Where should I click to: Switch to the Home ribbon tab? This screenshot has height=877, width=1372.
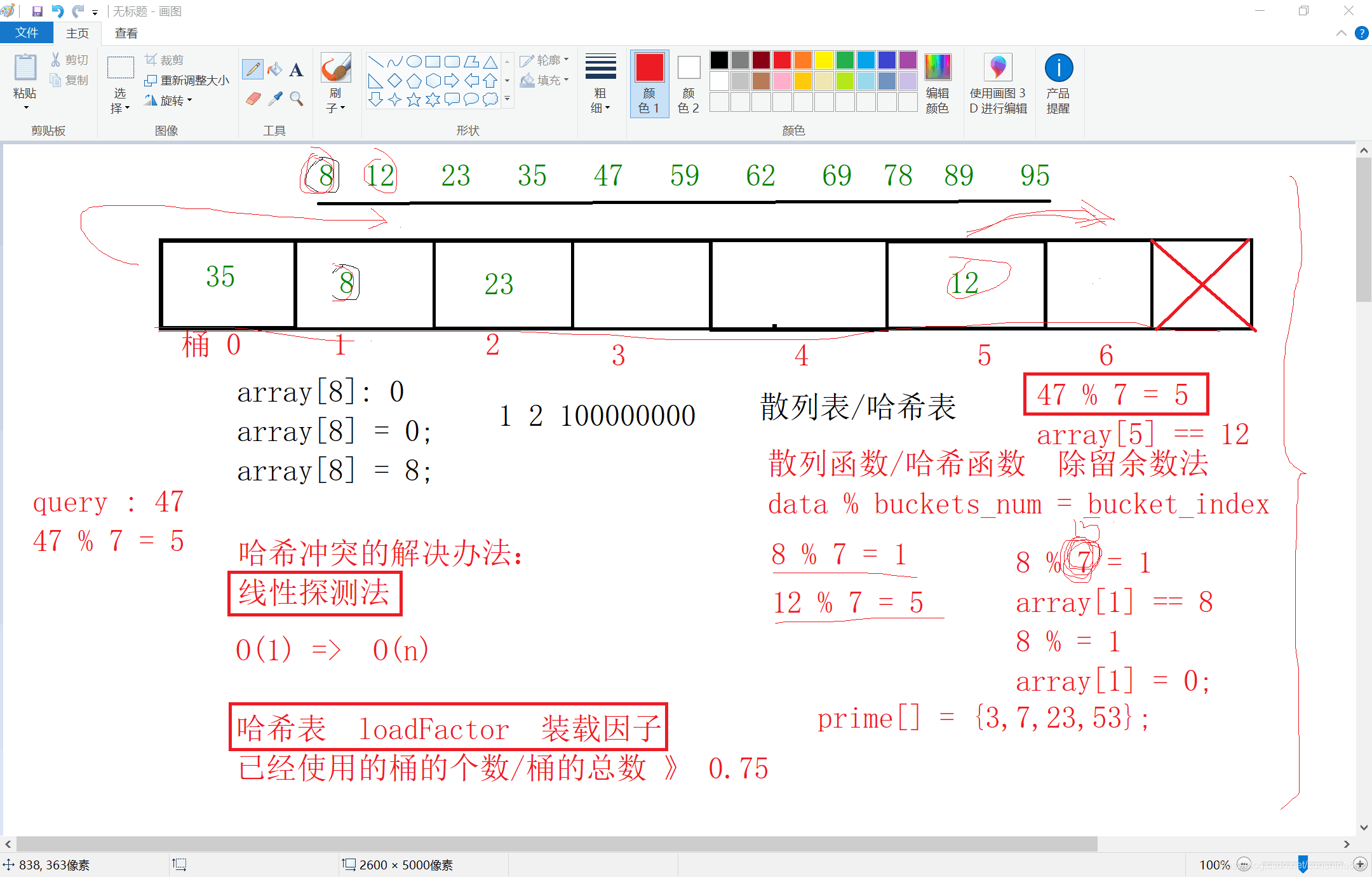tap(77, 34)
